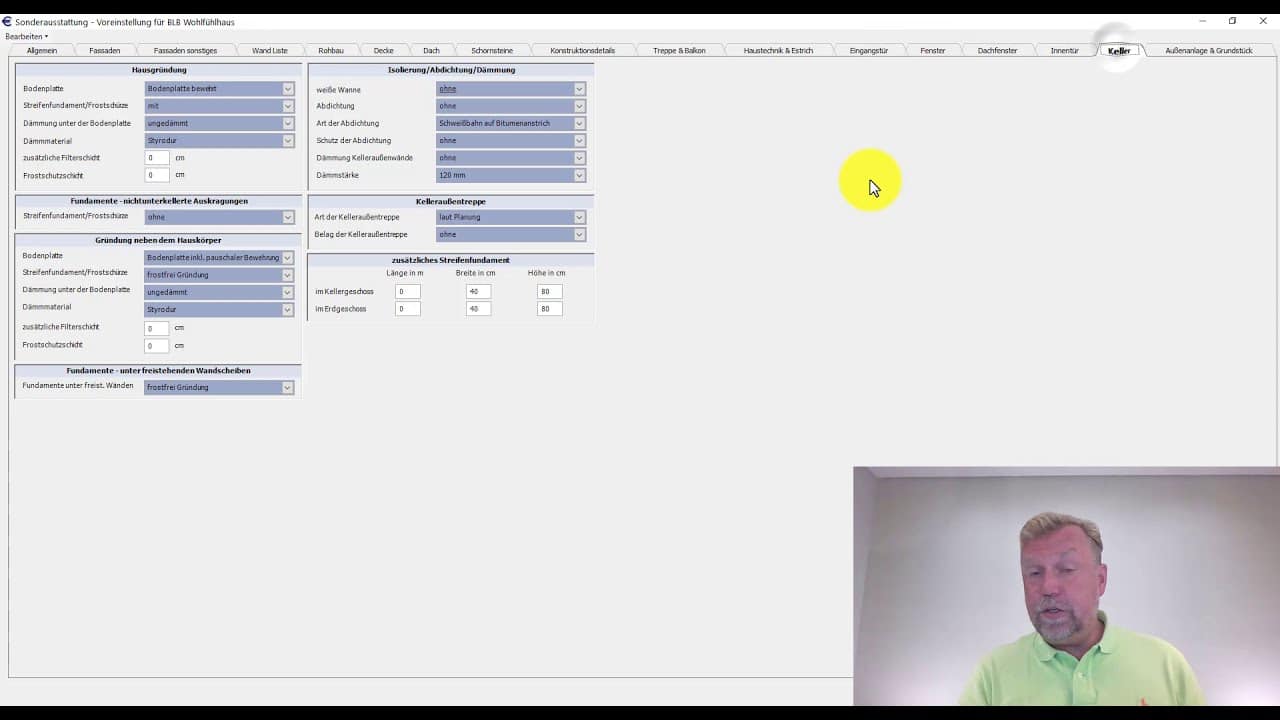The width and height of the screenshot is (1280, 720).
Task: Click Höhe field for im Erdgeschoss
Action: [x=549, y=309]
